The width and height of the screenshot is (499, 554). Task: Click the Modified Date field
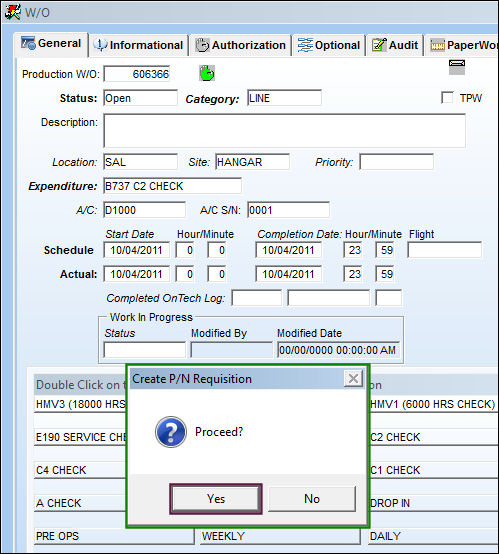(338, 350)
